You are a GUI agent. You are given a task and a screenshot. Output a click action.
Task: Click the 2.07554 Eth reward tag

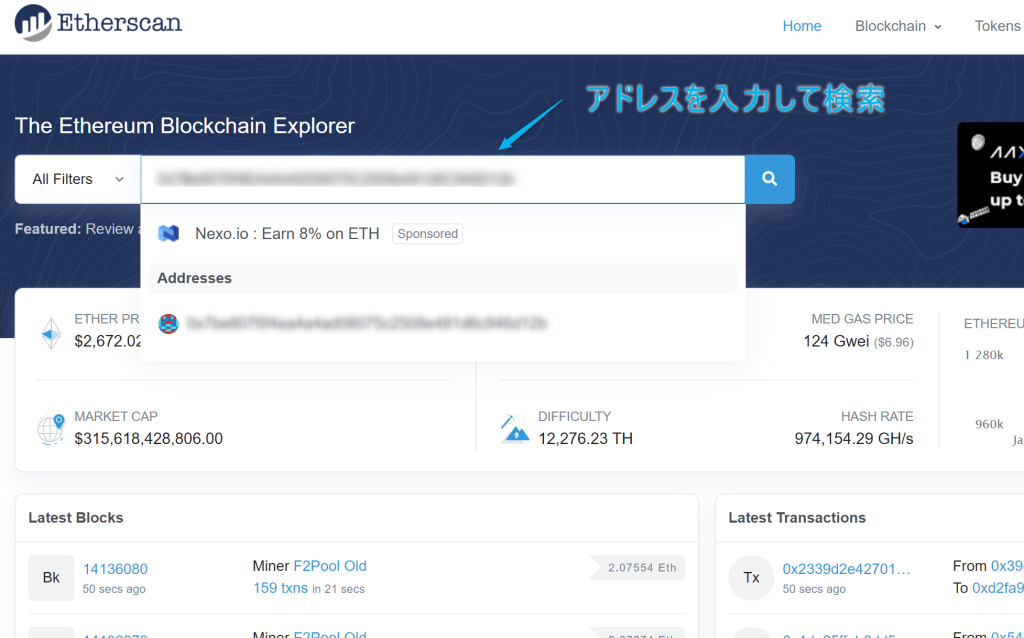pyautogui.click(x=637, y=567)
